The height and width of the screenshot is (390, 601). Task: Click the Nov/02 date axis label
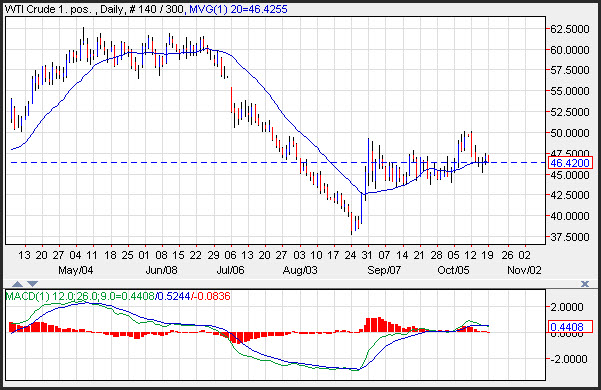(x=524, y=270)
